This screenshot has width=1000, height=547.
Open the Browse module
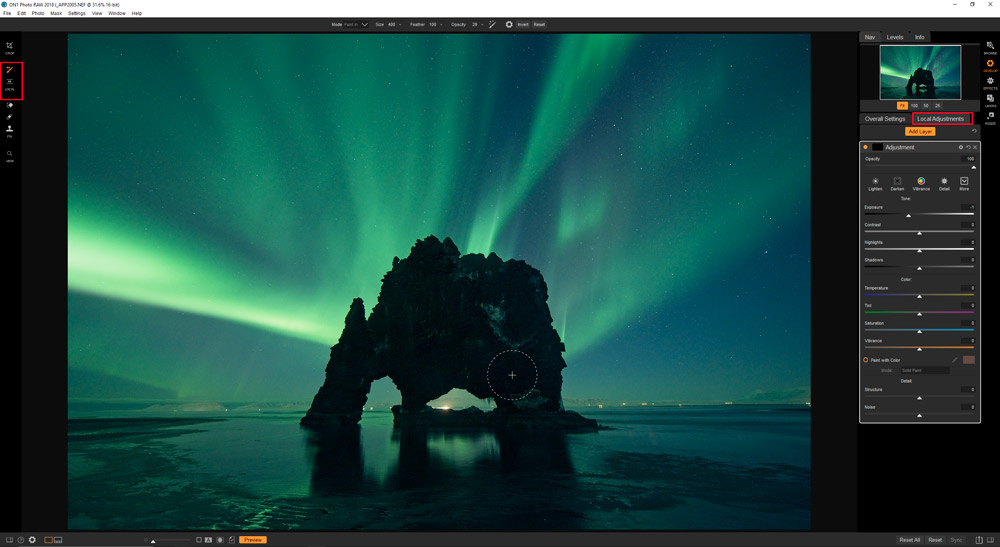pos(990,47)
